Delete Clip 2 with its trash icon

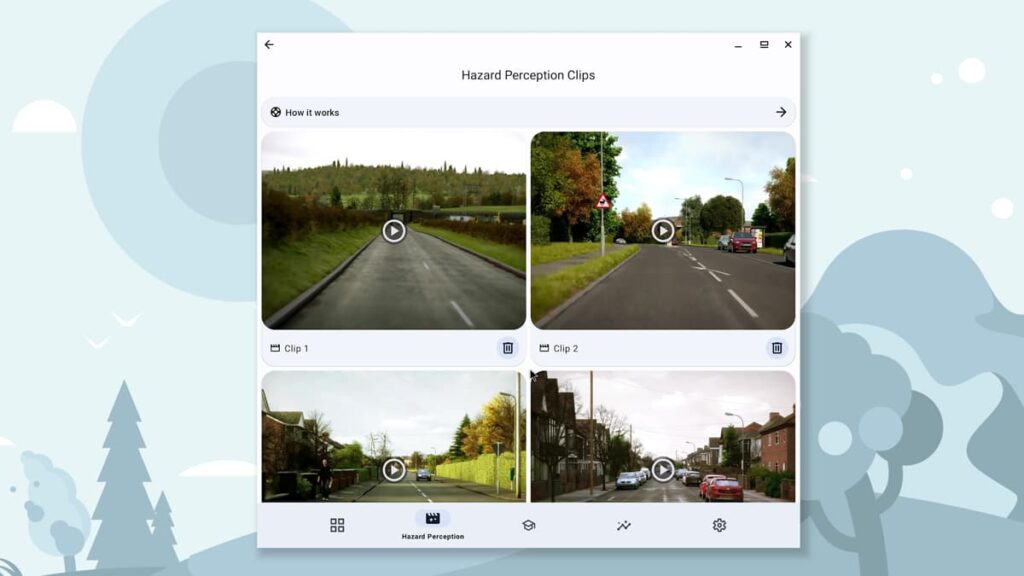[x=776, y=348]
